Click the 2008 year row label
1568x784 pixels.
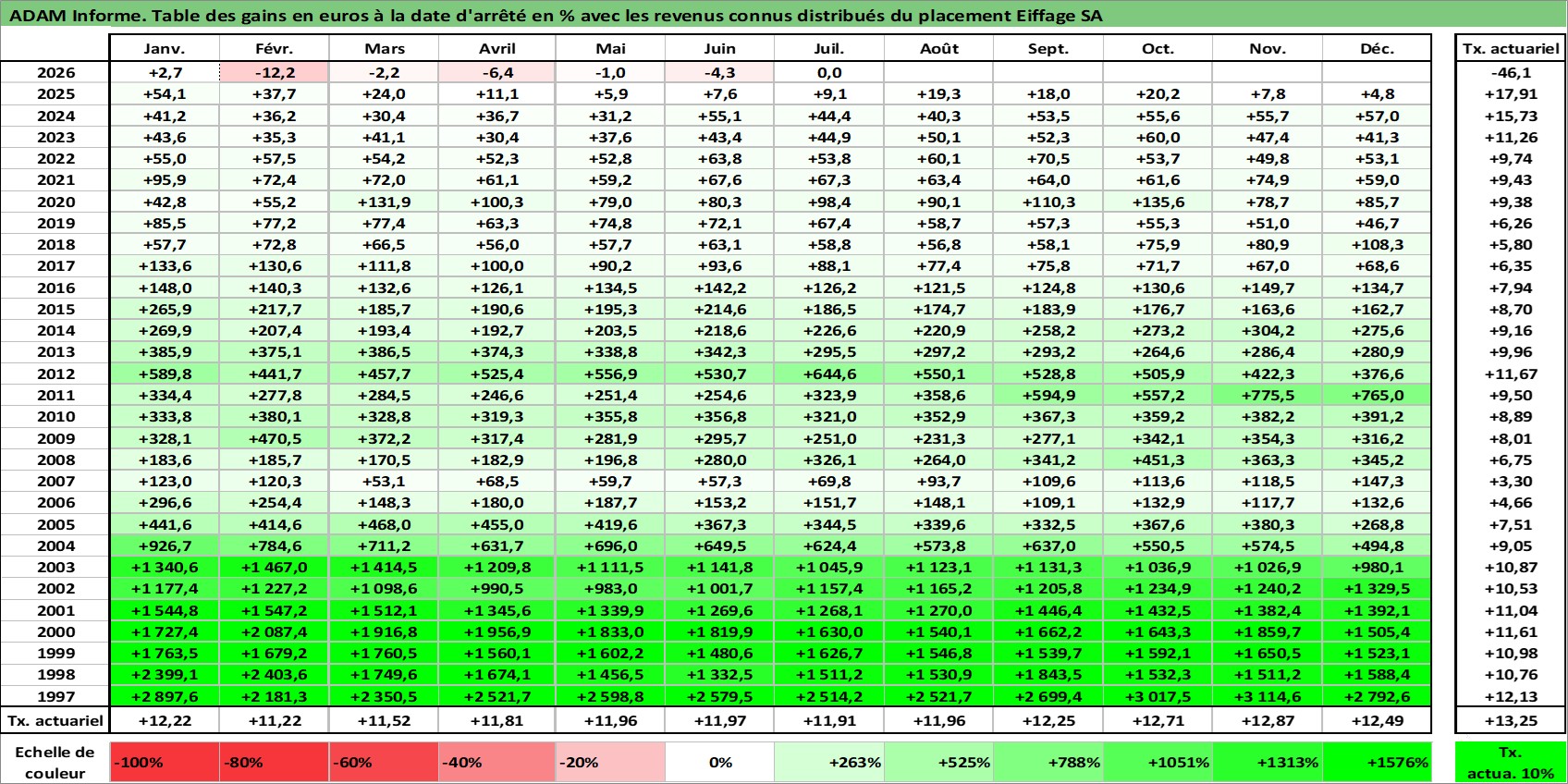point(55,459)
